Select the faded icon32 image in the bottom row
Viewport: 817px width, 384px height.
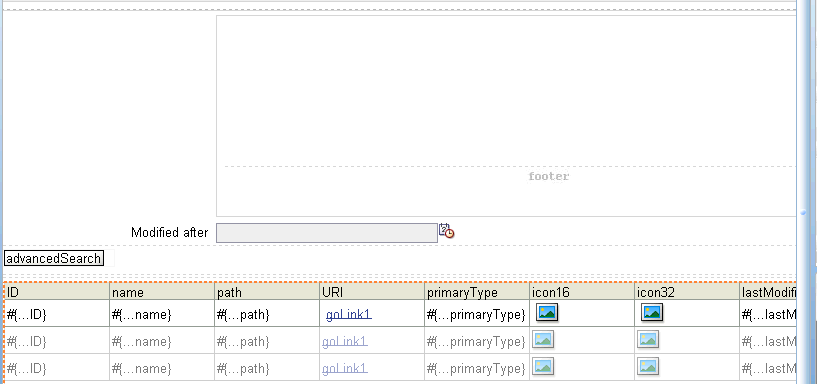(x=648, y=367)
